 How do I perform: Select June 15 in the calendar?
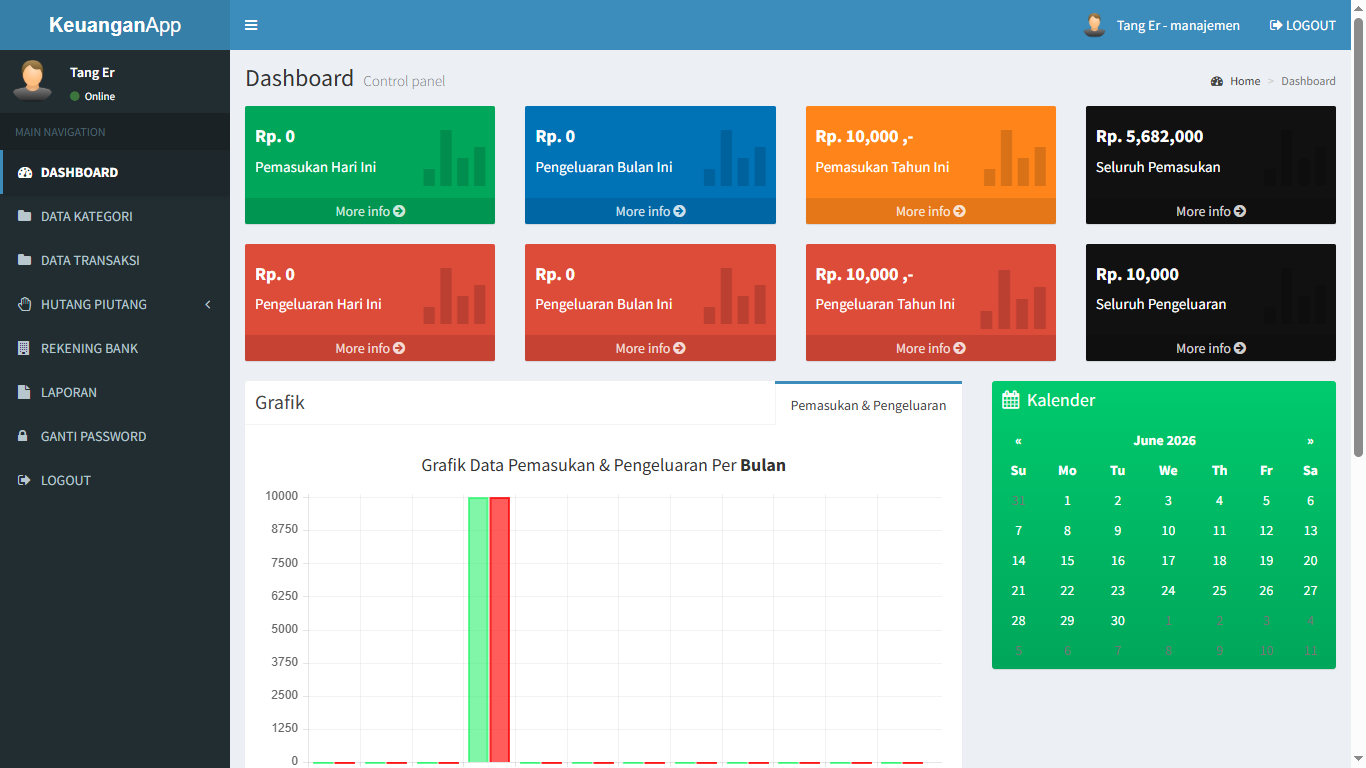point(1067,561)
